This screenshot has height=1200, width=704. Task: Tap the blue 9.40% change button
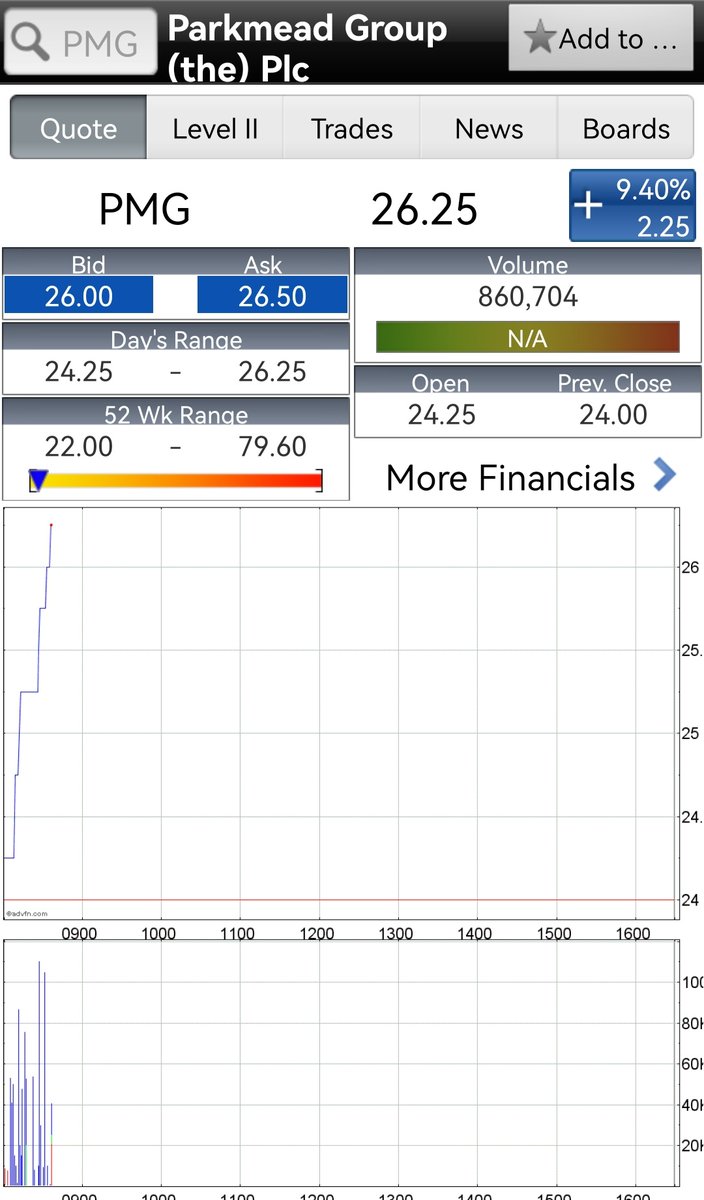pyautogui.click(x=633, y=206)
